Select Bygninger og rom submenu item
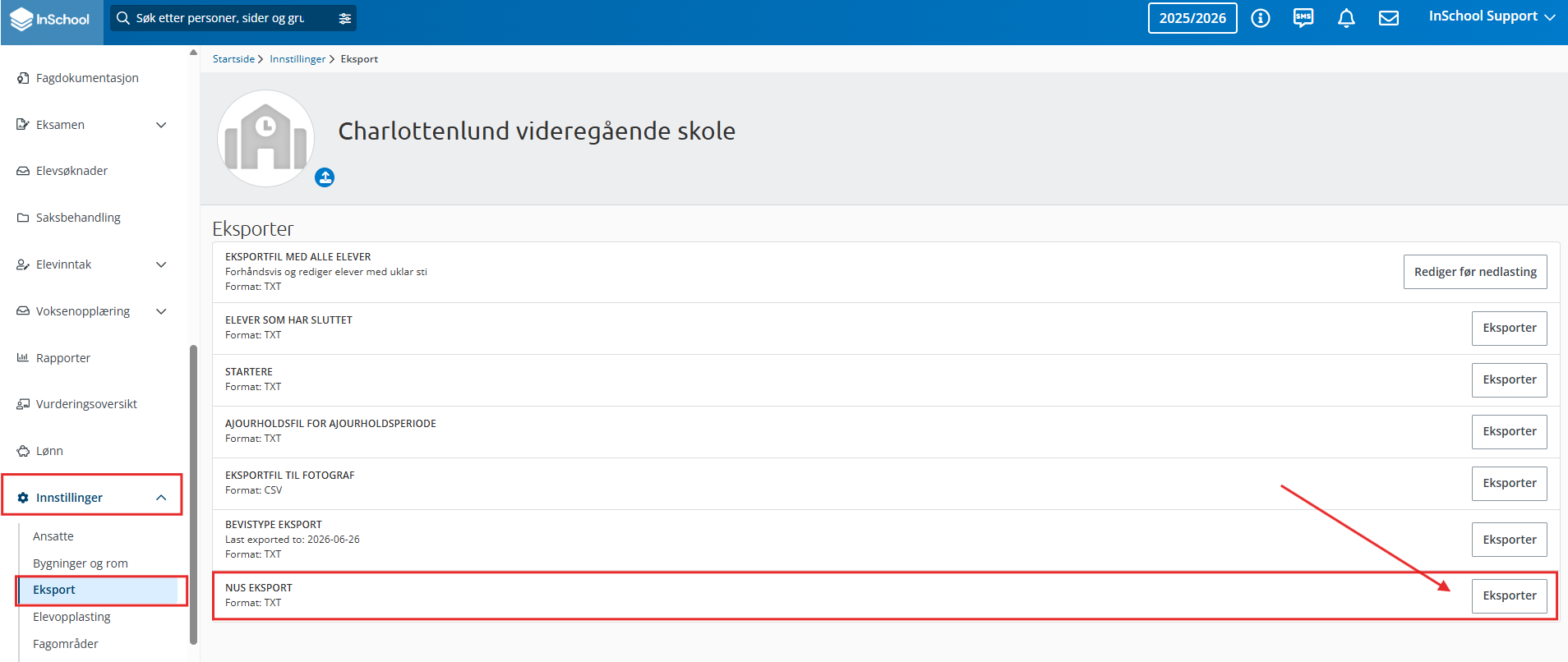 pyautogui.click(x=81, y=563)
